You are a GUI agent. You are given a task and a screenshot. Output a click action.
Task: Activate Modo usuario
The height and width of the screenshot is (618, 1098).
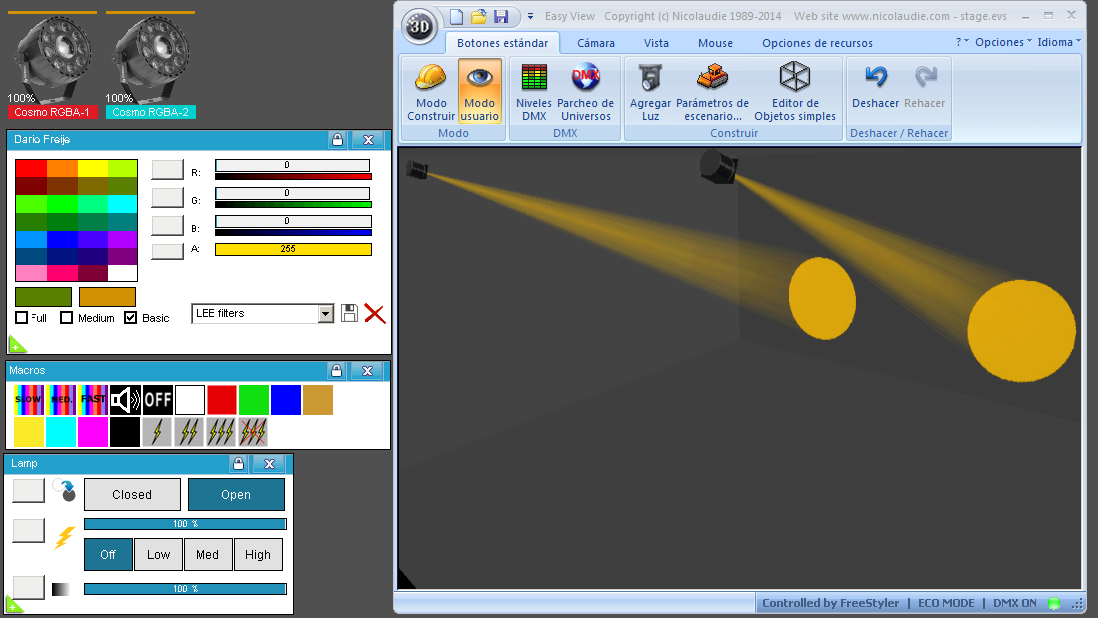tap(480, 92)
